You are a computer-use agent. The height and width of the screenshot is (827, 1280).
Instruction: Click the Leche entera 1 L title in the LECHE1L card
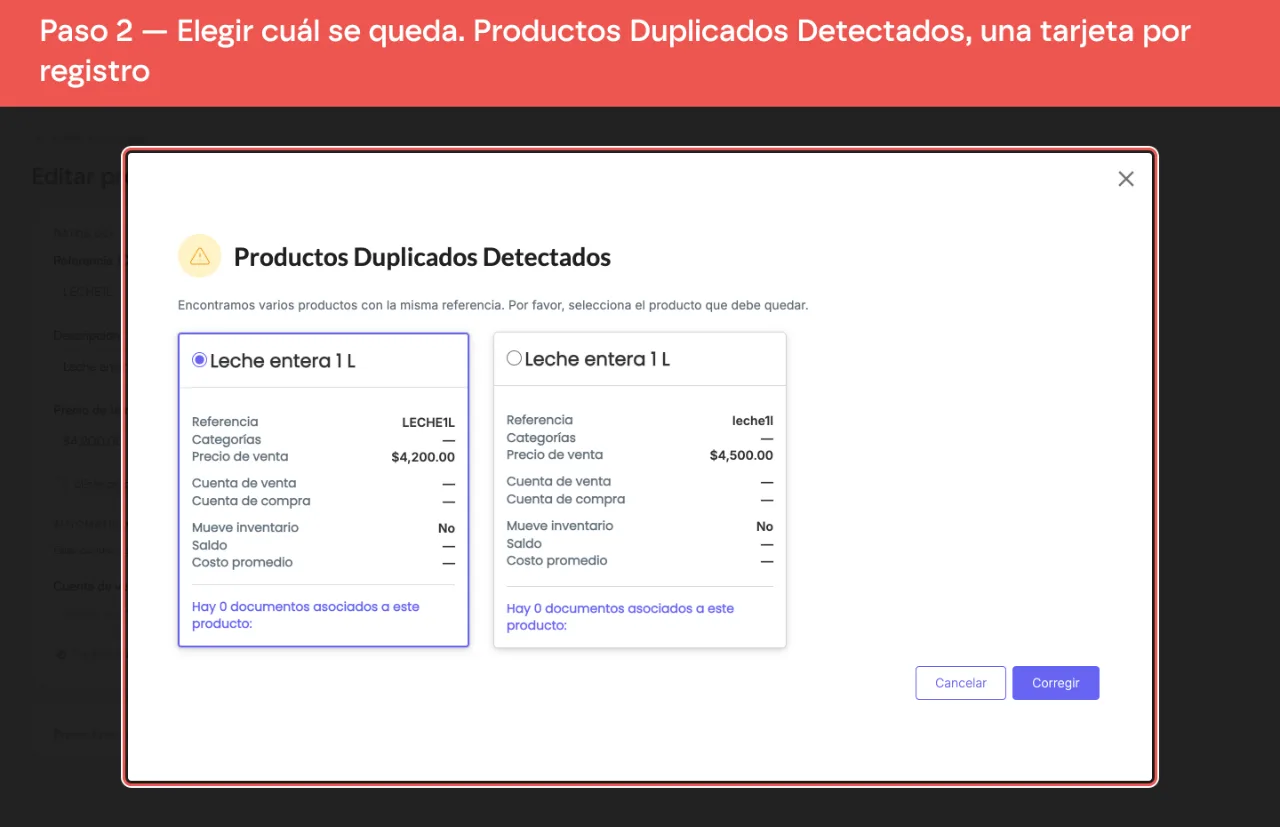pyautogui.click(x=283, y=361)
